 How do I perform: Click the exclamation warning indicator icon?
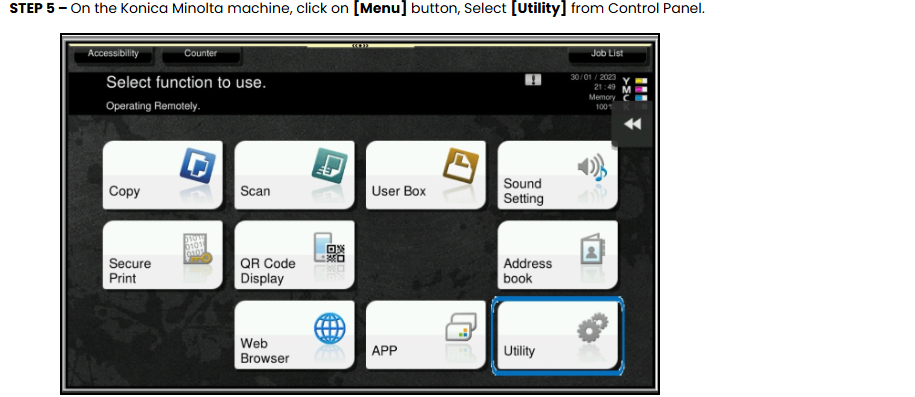[x=533, y=80]
